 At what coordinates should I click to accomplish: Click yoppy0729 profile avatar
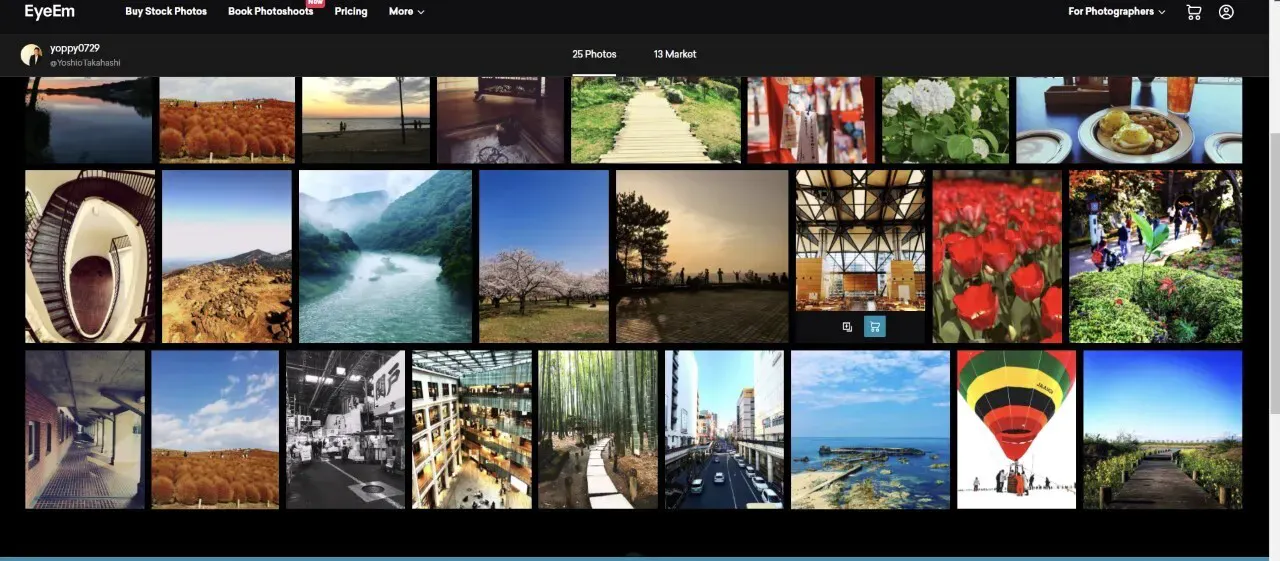(x=31, y=55)
